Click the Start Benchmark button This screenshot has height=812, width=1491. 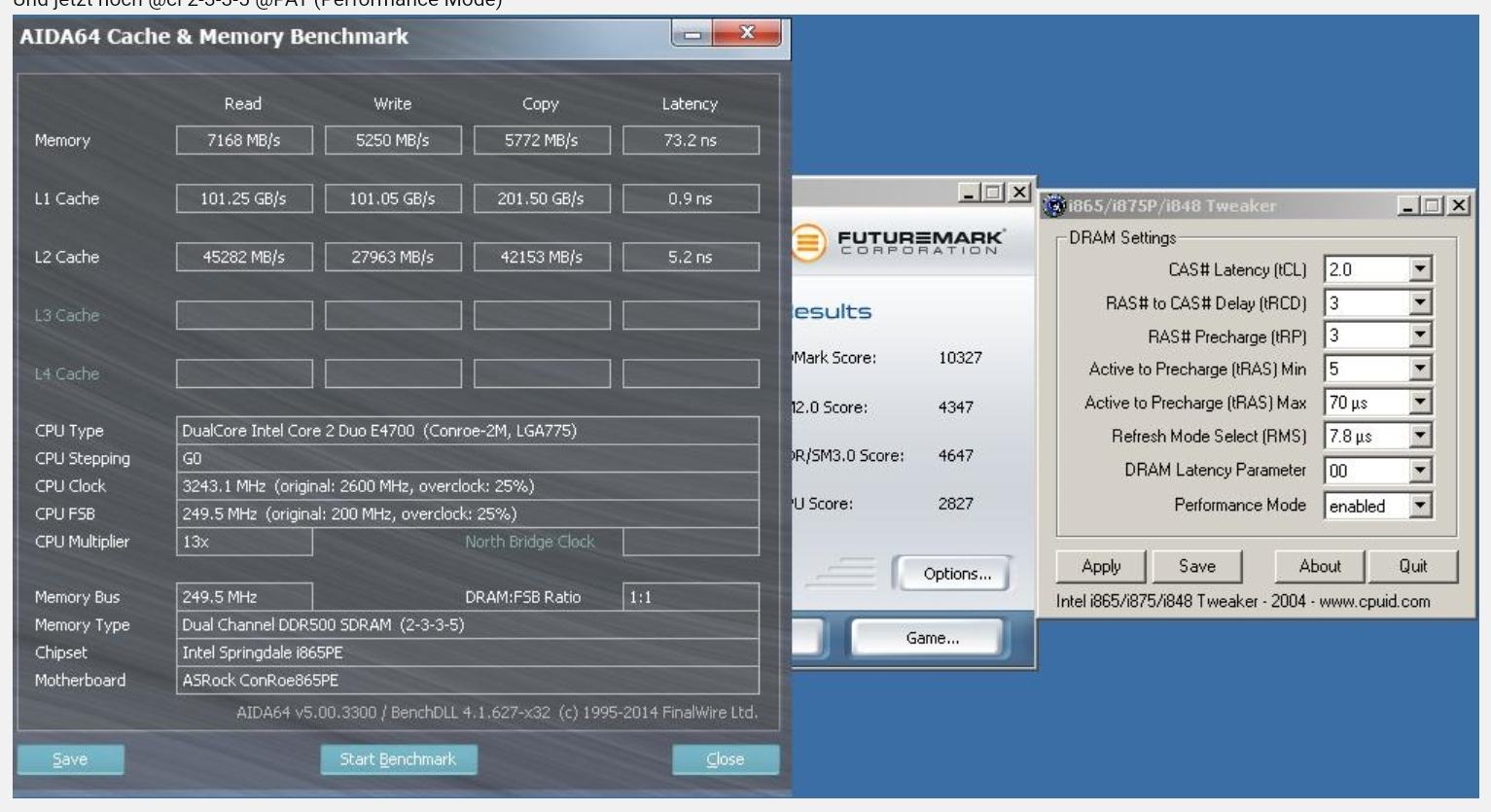[x=398, y=759]
